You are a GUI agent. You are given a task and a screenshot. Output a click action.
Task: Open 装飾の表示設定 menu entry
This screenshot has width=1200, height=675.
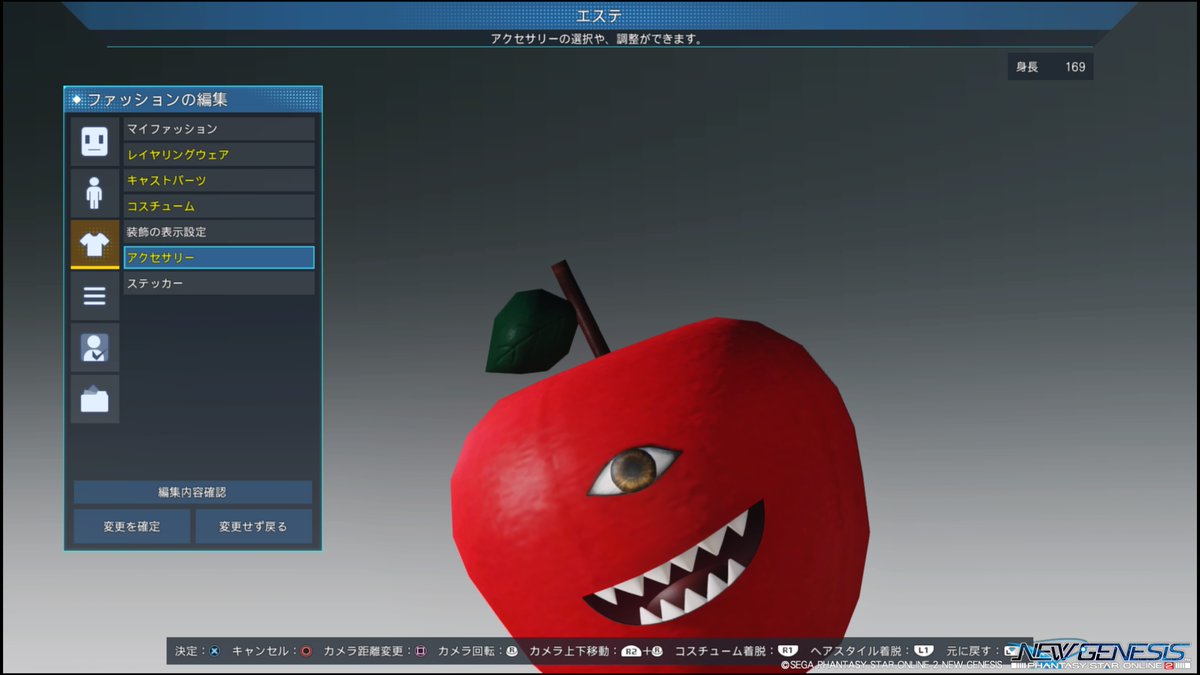[x=219, y=232]
